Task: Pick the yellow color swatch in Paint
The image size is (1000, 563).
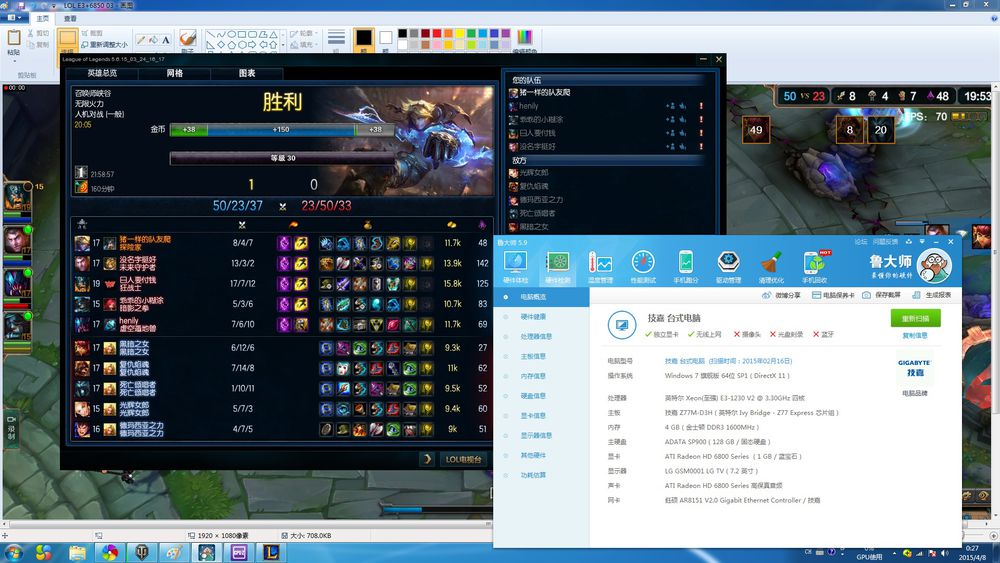Action: click(x=460, y=33)
